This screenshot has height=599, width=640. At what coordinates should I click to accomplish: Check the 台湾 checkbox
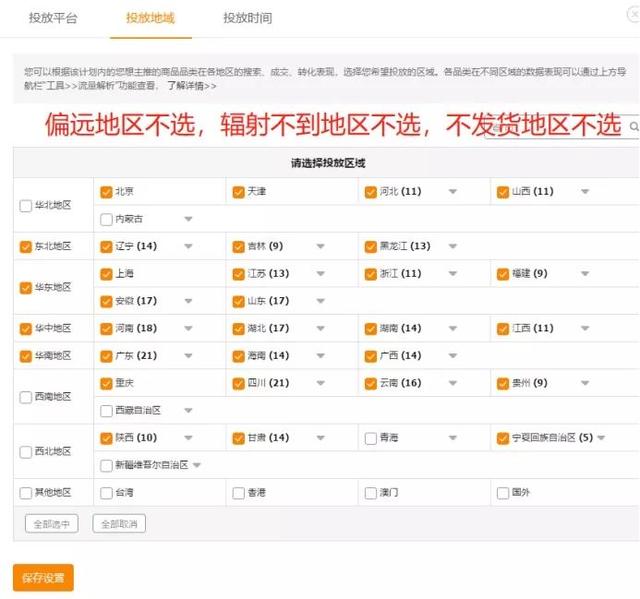click(106, 493)
